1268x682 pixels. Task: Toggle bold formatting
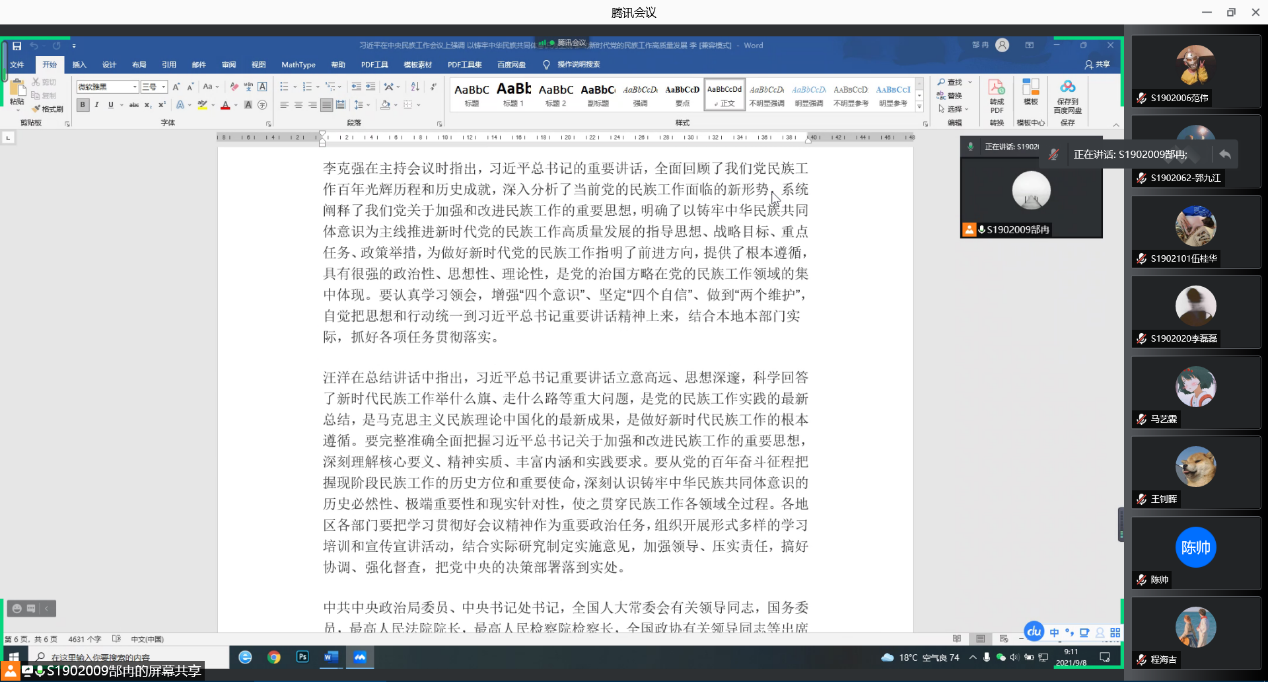point(83,105)
